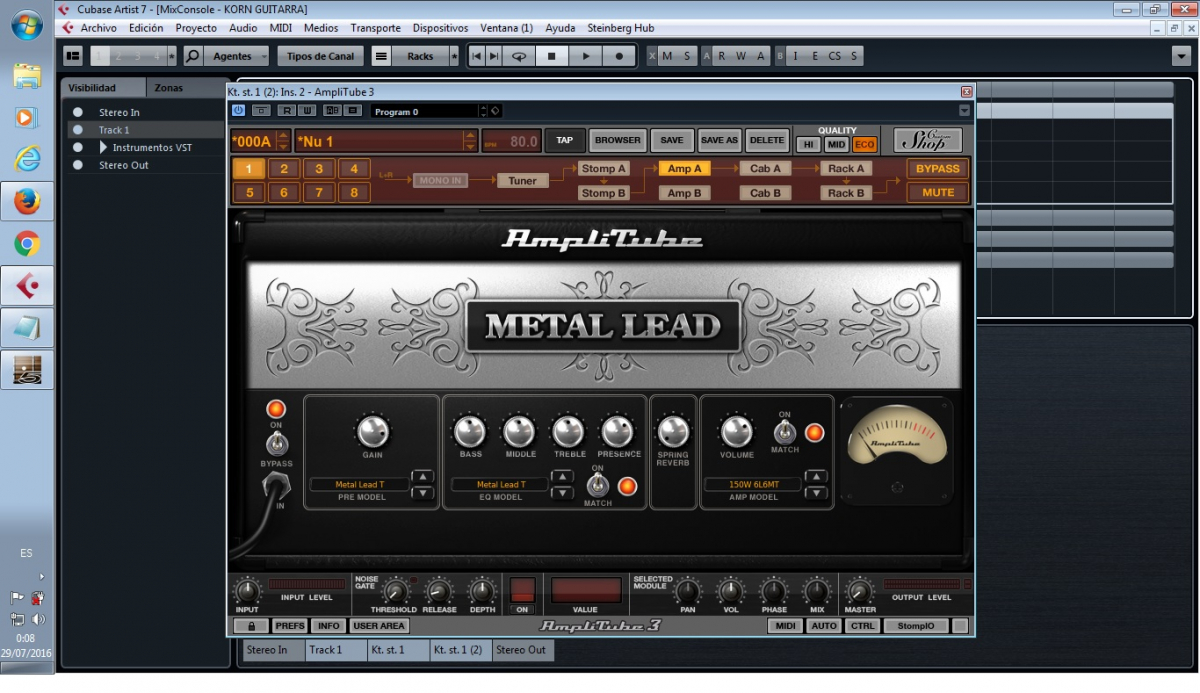Screen dimensions: 1200x693
Task: Flip the amp BYPASS toggle switch
Action: [275, 443]
